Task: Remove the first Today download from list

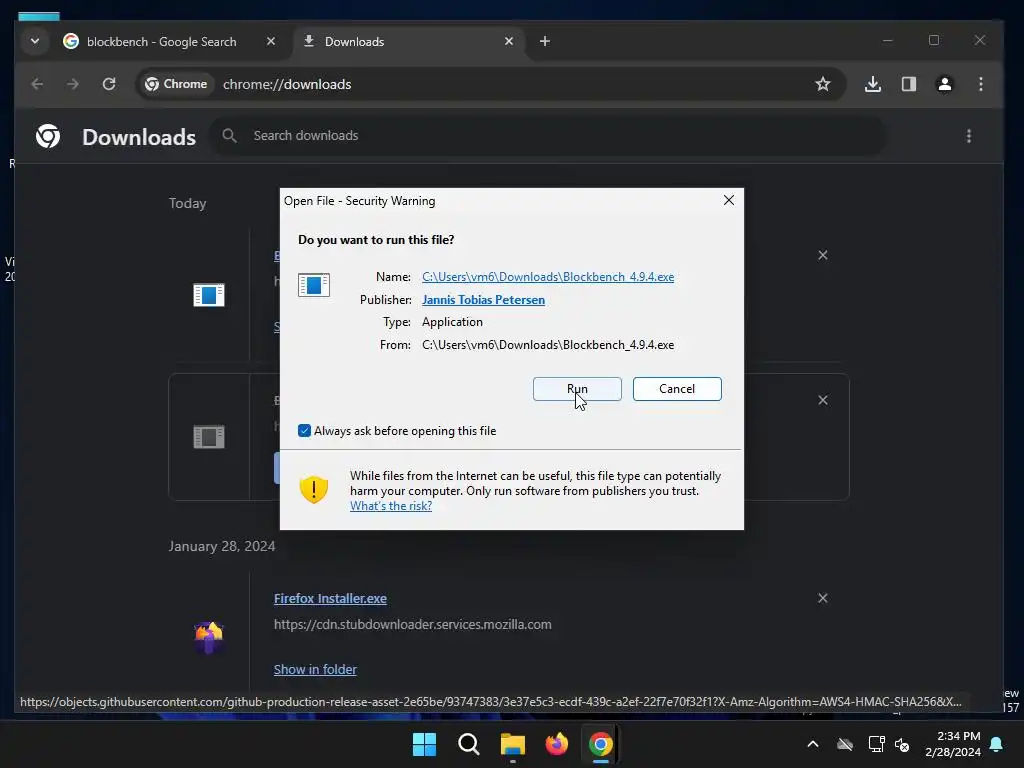Action: pyautogui.click(x=823, y=255)
